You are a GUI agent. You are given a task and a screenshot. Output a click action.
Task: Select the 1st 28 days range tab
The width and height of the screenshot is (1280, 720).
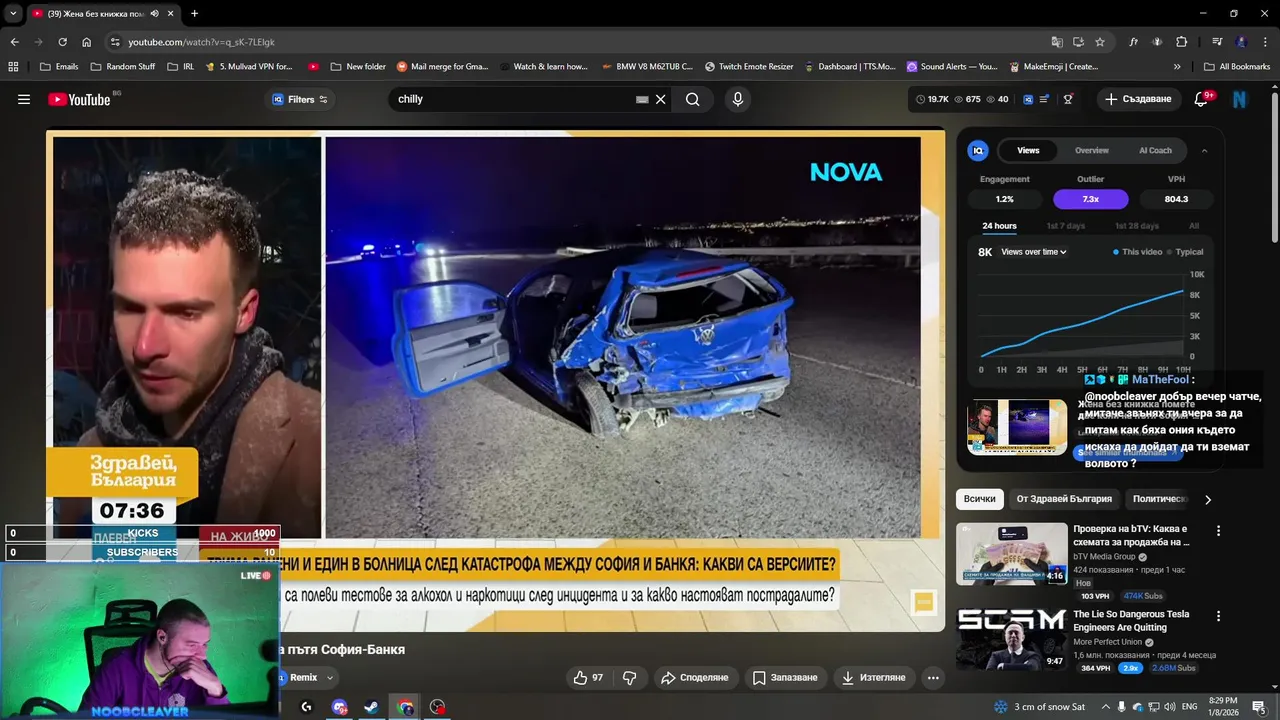[1137, 226]
